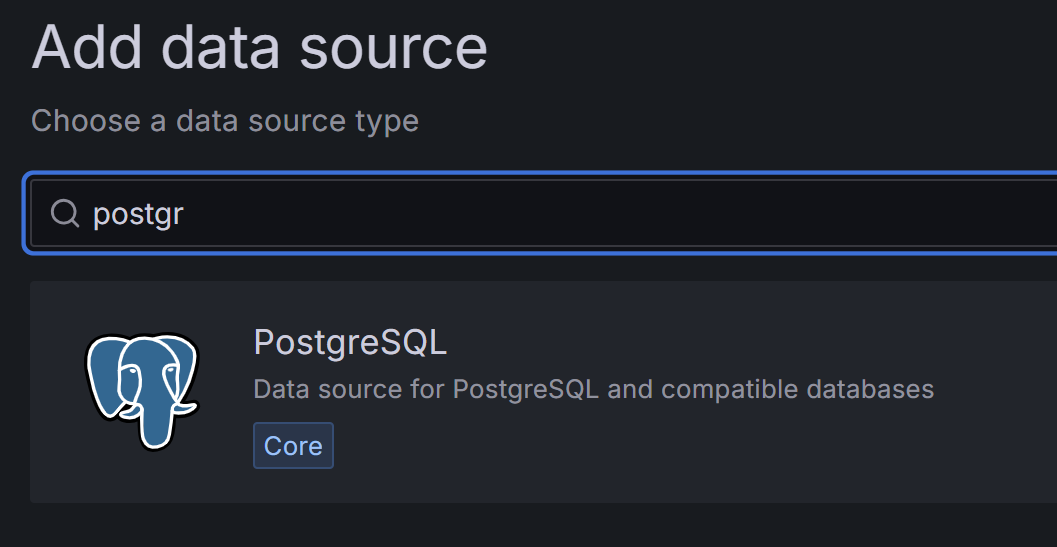Viewport: 1057px width, 547px height.
Task: Click the blue elephant head icon
Action: pos(142,391)
